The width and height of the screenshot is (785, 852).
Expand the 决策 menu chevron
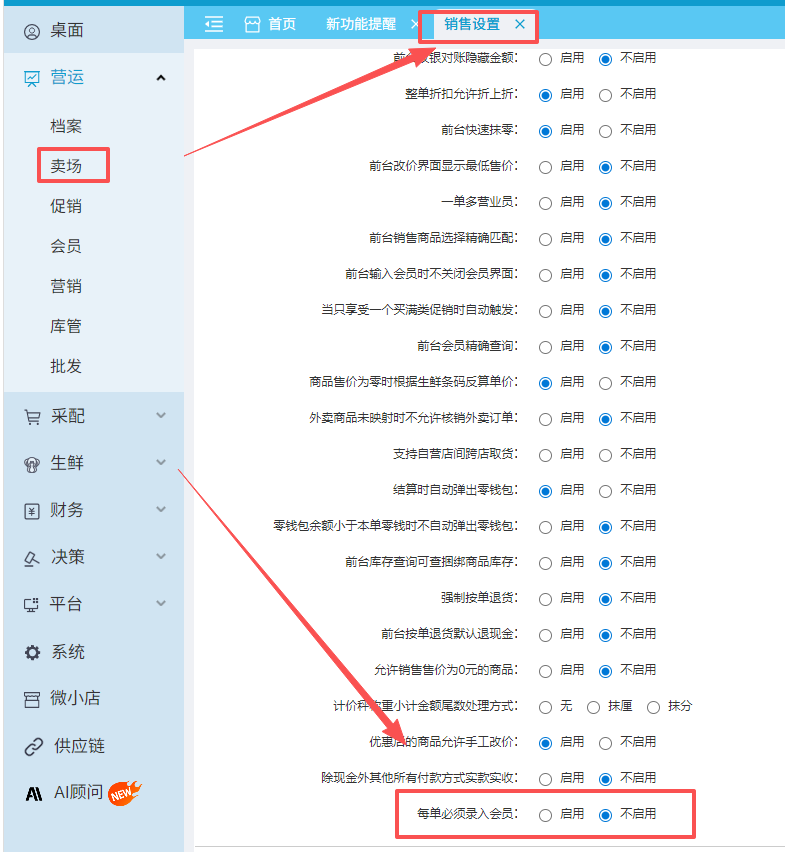[161, 556]
